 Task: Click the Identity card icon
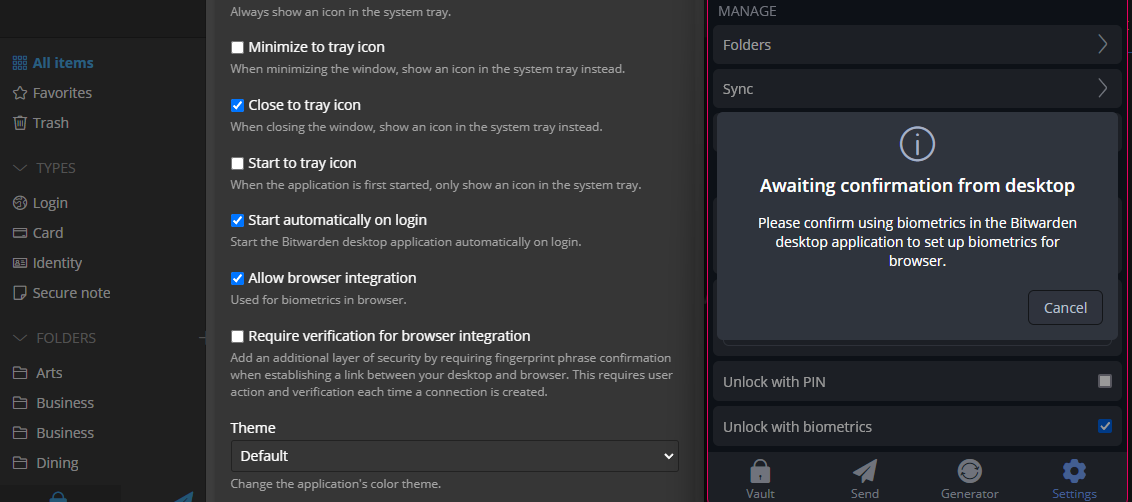[x=20, y=263]
